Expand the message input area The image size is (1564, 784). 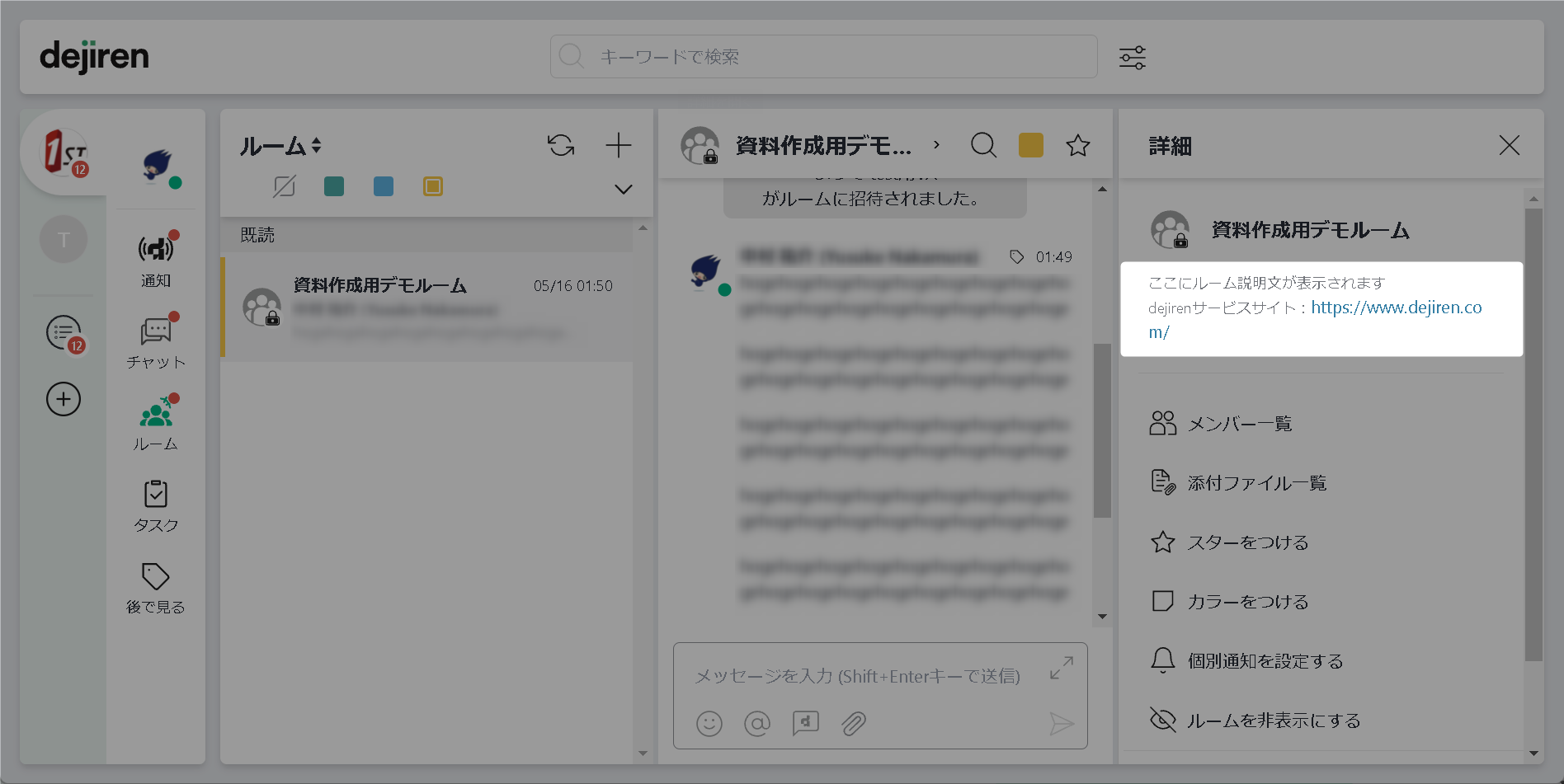pyautogui.click(x=1061, y=668)
